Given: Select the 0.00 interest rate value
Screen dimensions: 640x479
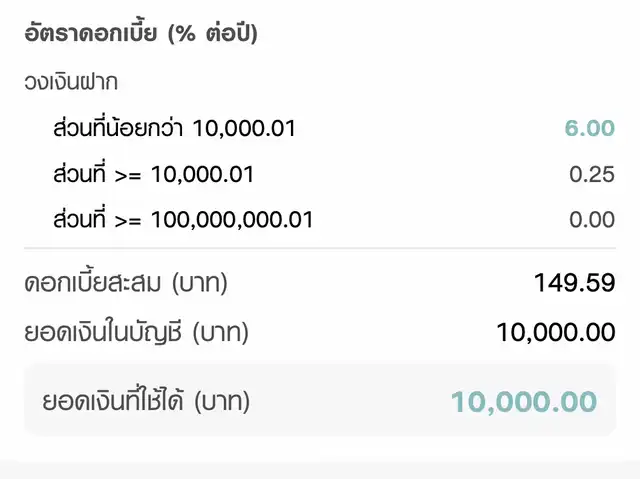Looking at the screenshot, I should 592,220.
